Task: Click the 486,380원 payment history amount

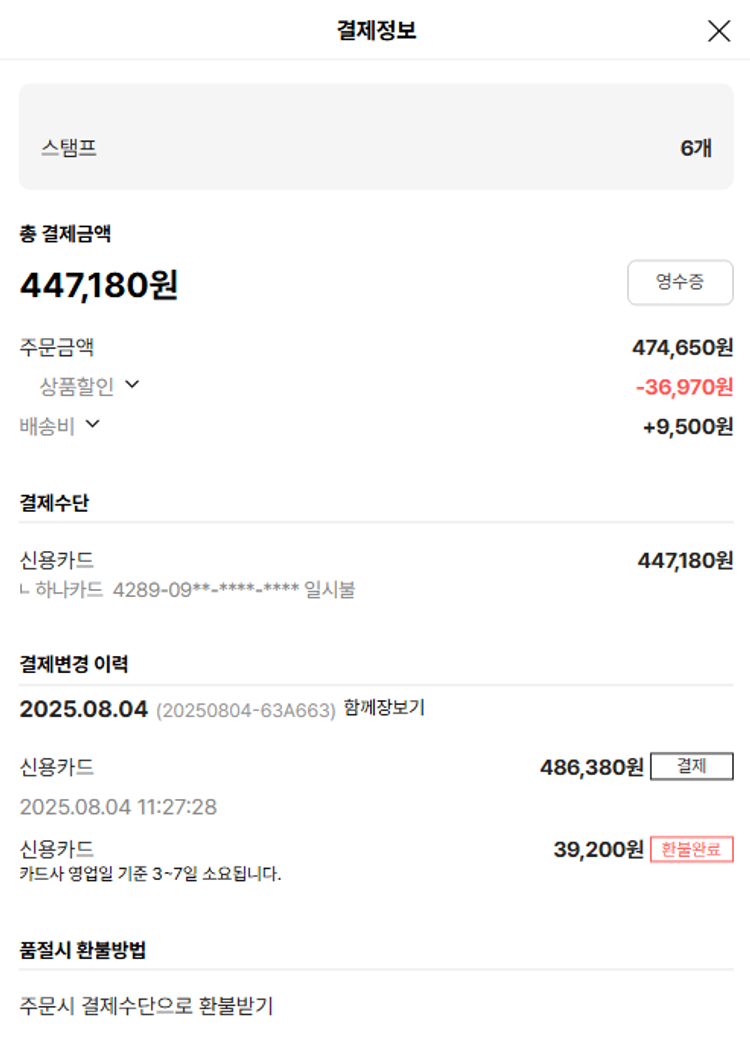Action: click(x=591, y=768)
